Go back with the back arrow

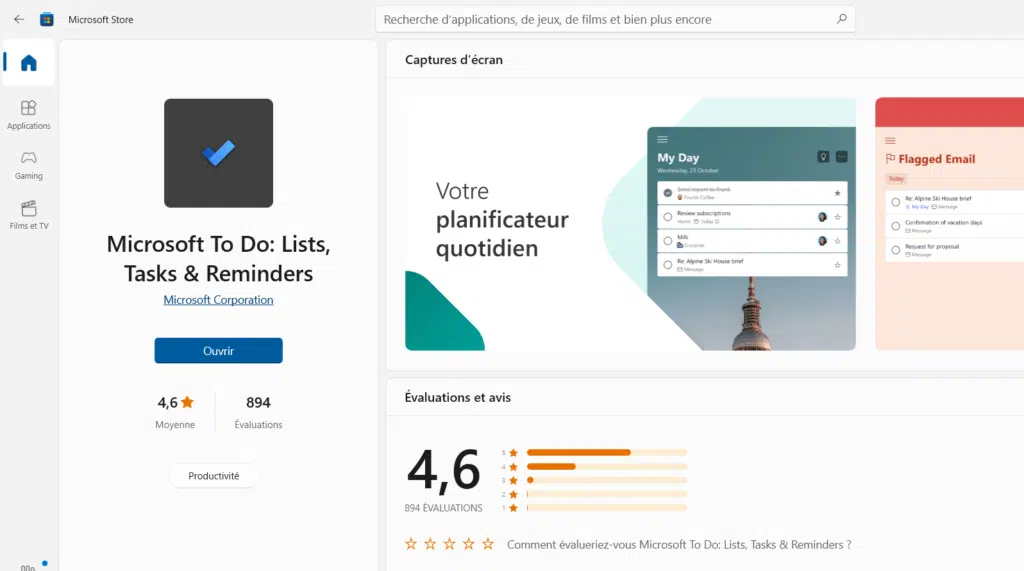tap(19, 20)
